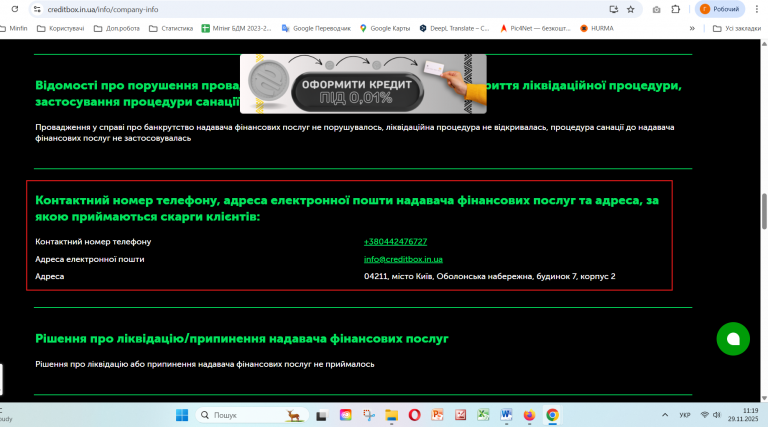Open the Робочий profile button
Screen dimensions: 768x427
720,9
